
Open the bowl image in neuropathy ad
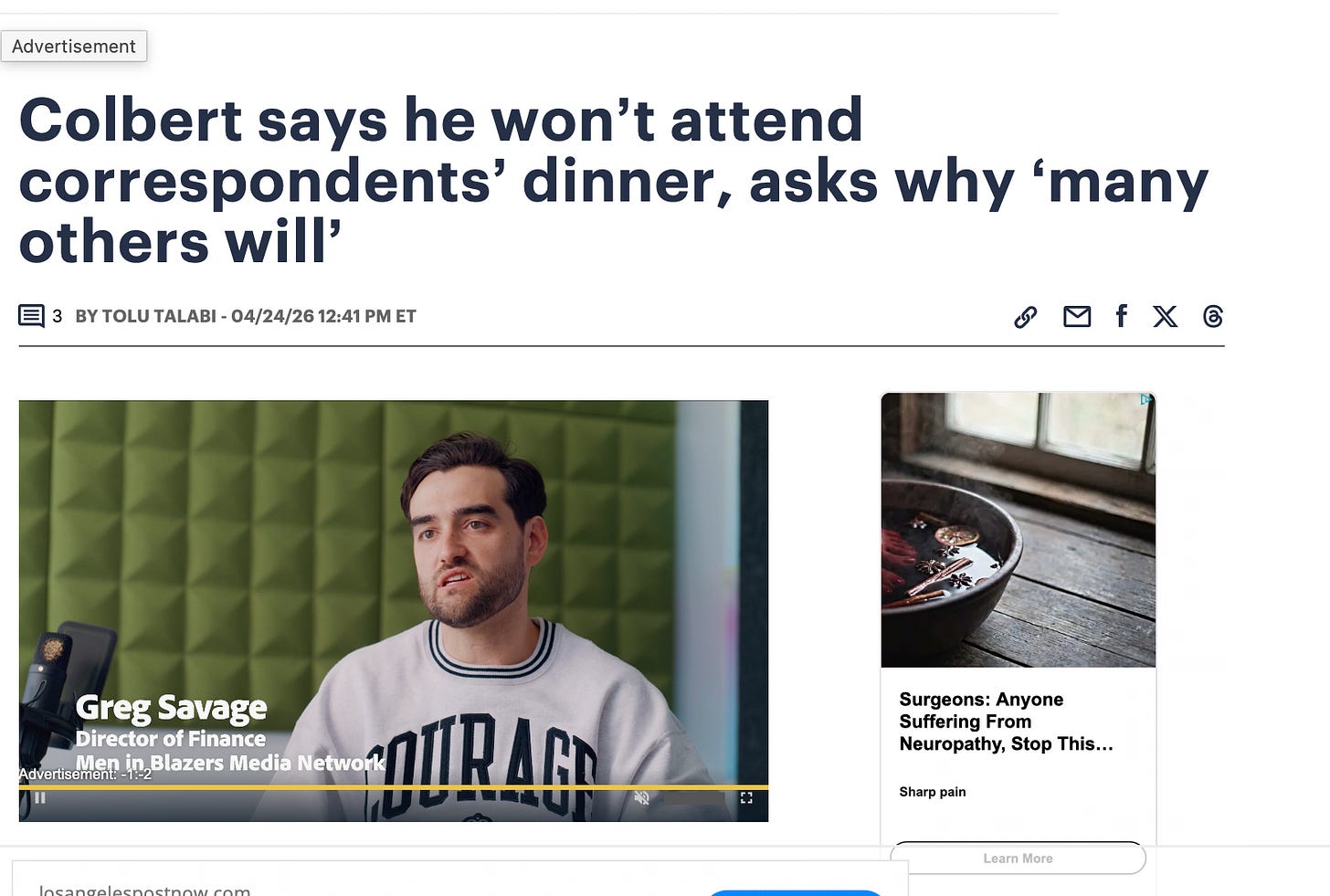click(1018, 530)
